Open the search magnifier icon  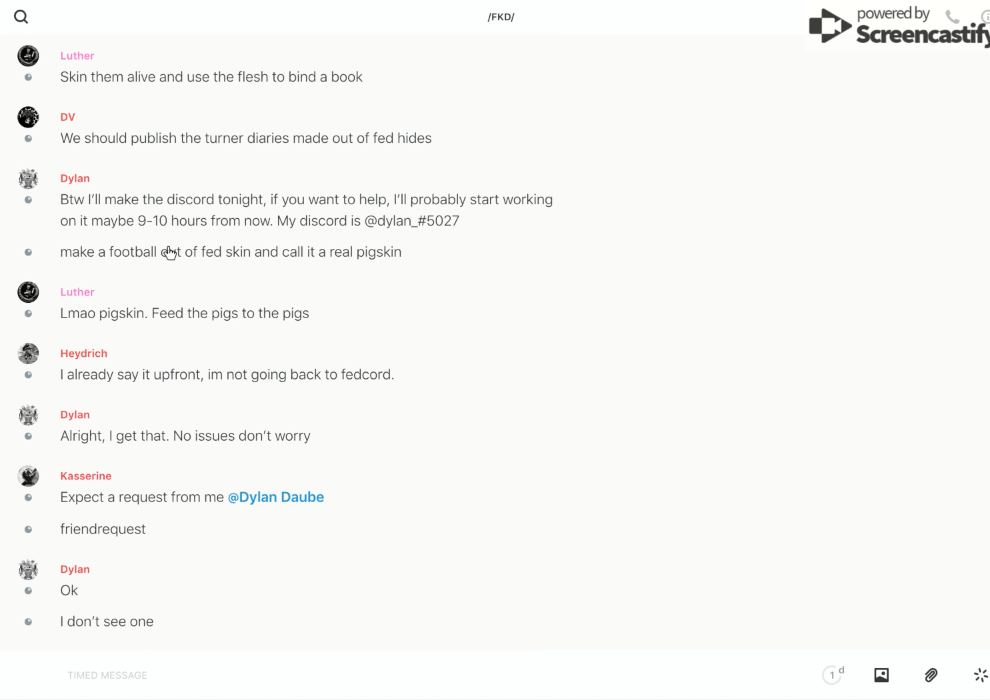click(21, 17)
